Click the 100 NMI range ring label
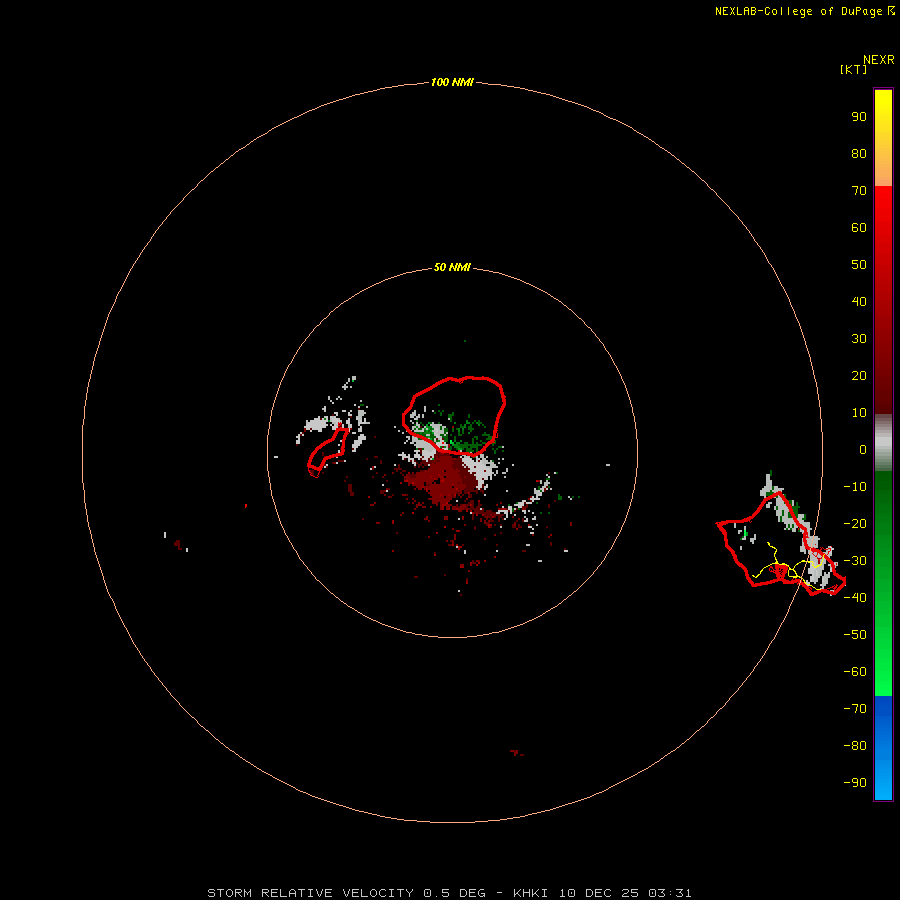The image size is (900, 900). click(452, 82)
